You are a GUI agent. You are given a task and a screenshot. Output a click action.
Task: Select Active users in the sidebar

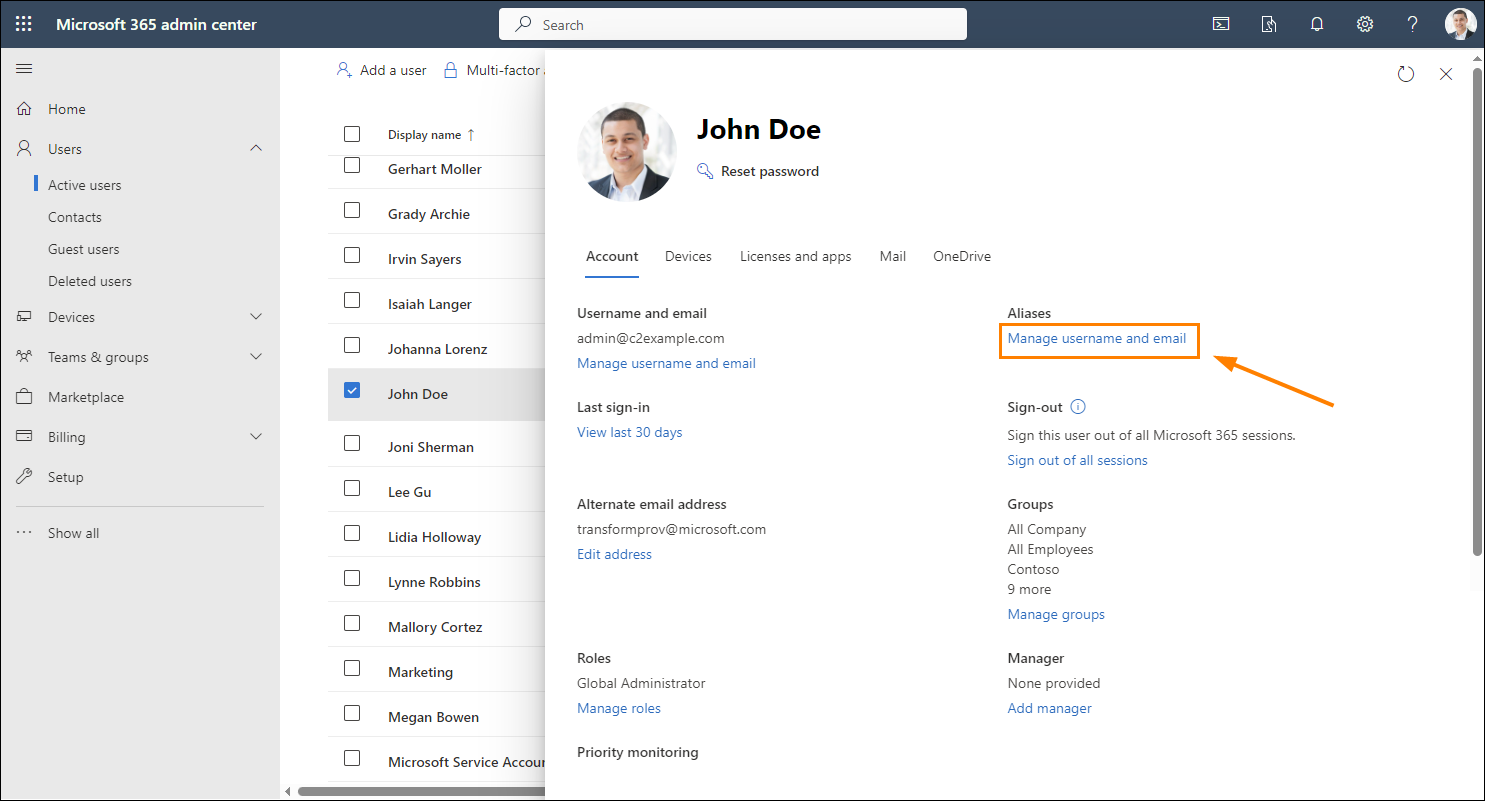85,185
